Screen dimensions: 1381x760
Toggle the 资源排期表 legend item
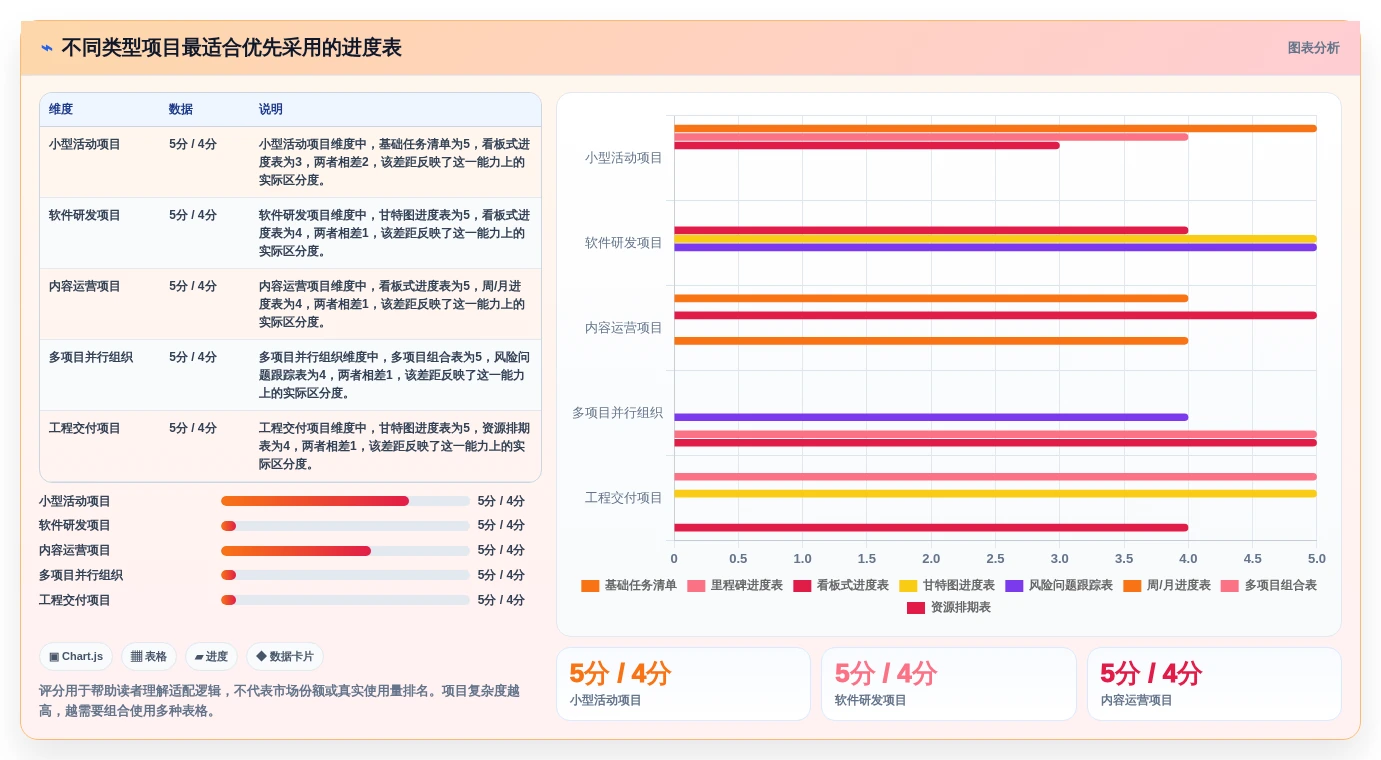(x=949, y=607)
